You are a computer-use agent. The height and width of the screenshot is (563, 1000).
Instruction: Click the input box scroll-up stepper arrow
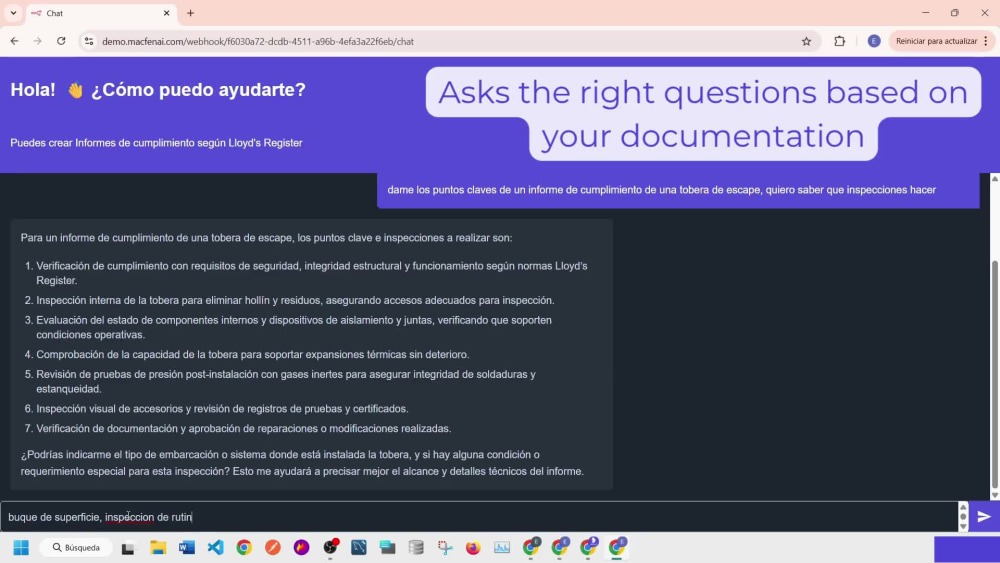click(x=963, y=508)
